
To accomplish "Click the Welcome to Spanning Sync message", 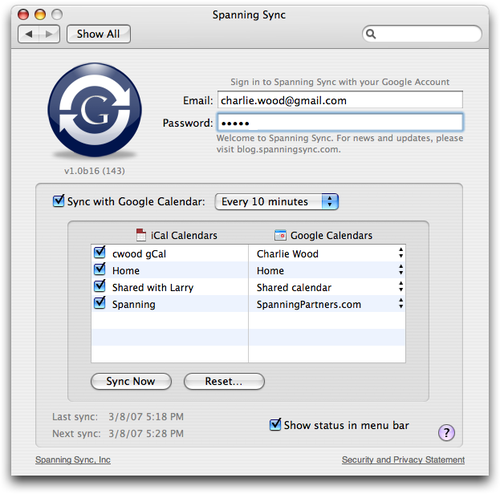I will click(x=340, y=144).
